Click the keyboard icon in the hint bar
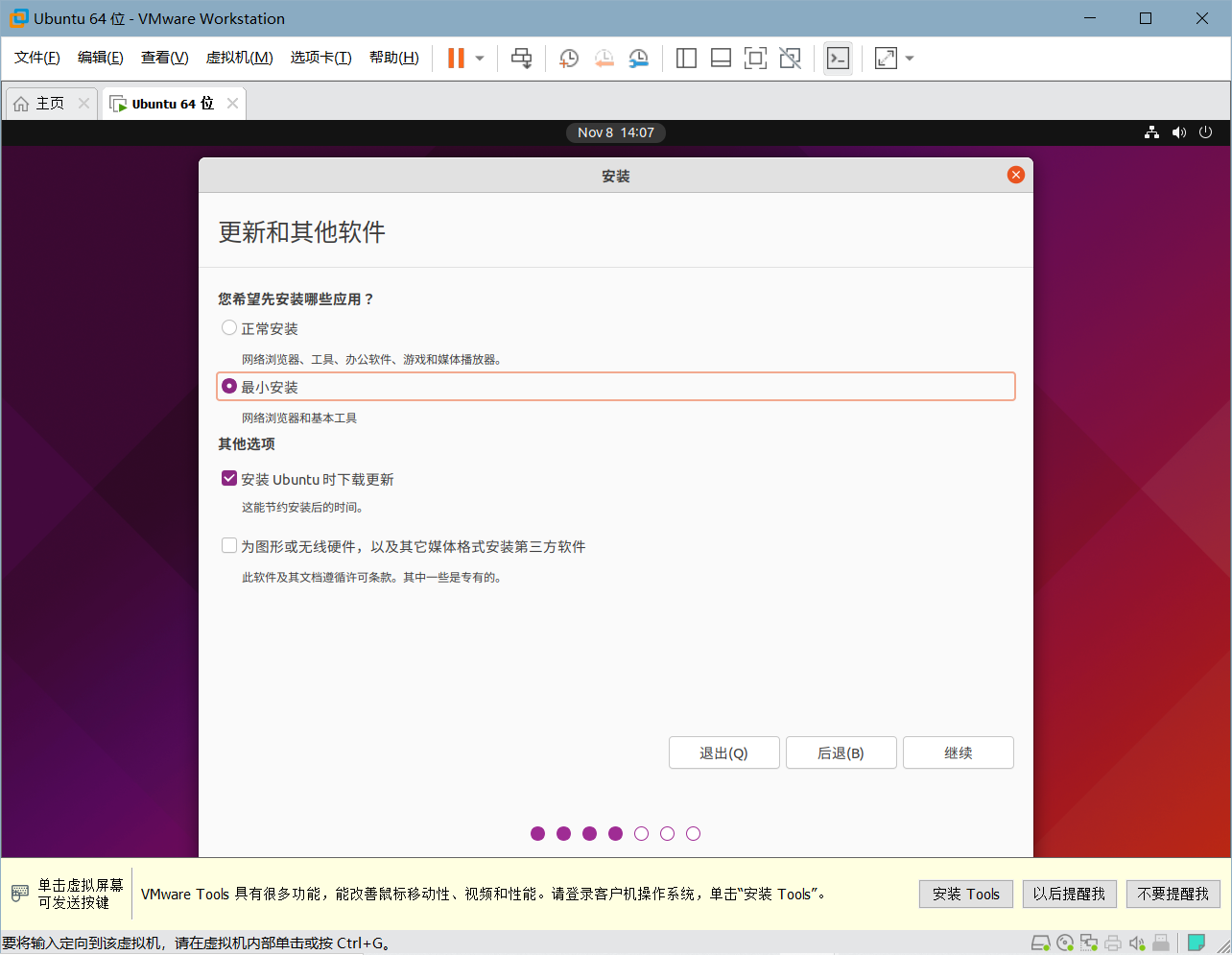The image size is (1232, 955). (20, 894)
